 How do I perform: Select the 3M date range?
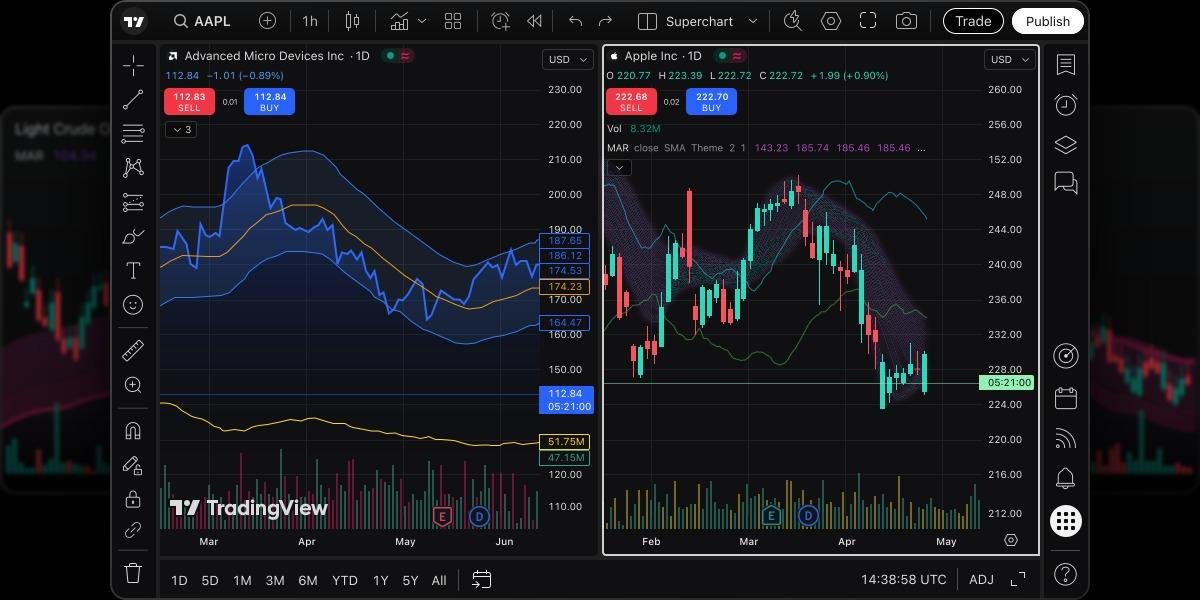tap(275, 580)
